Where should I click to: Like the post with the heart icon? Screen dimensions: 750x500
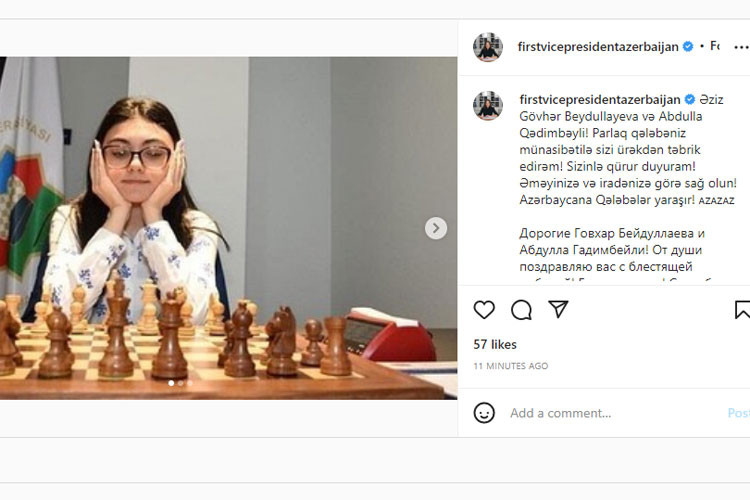(x=484, y=310)
